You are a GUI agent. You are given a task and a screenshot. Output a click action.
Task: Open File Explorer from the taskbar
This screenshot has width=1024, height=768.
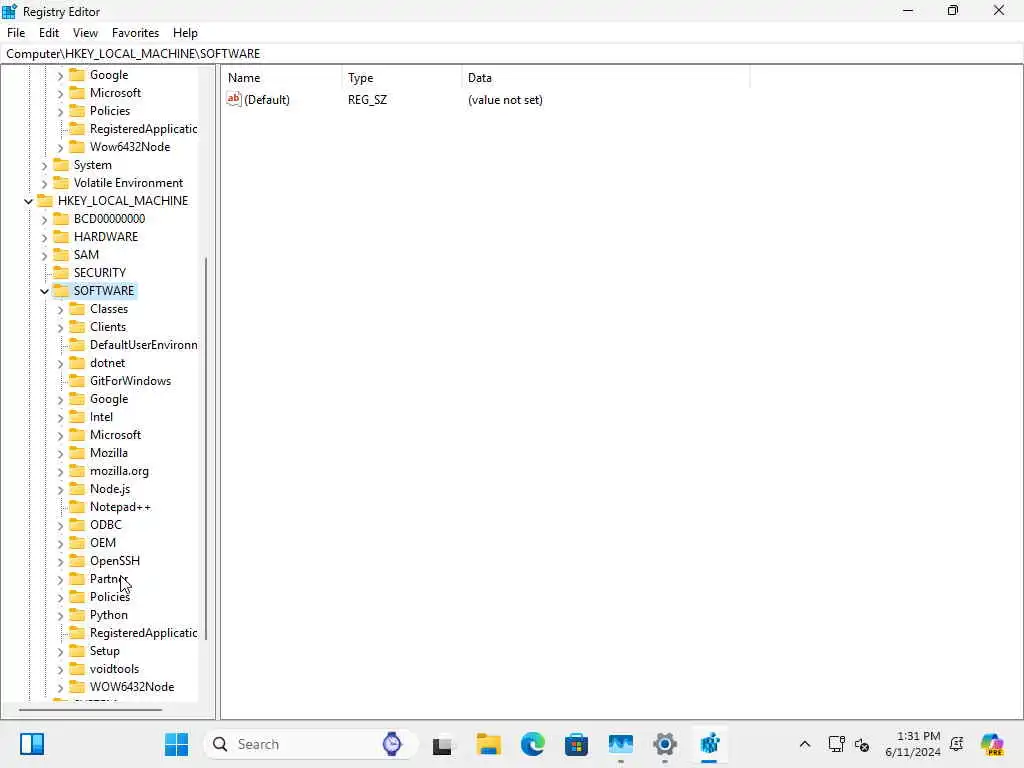tap(488, 744)
